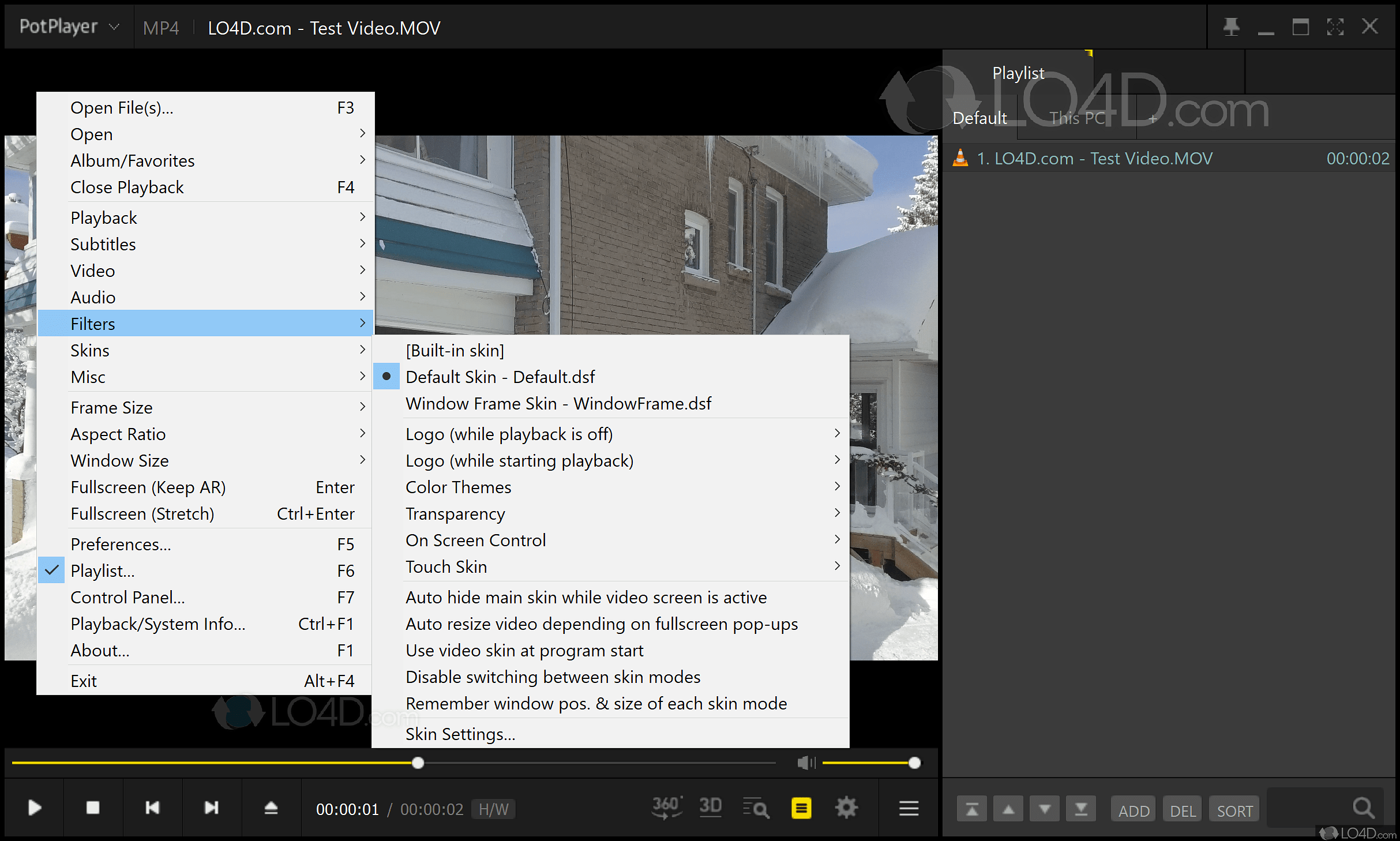
Task: Enable Auto hide main skin while video screen is active
Action: (585, 598)
